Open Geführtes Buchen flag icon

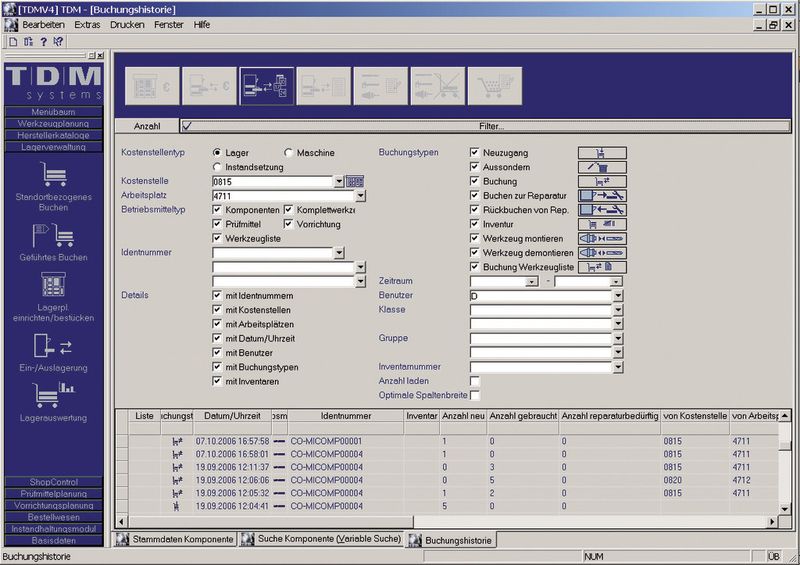tap(54, 235)
